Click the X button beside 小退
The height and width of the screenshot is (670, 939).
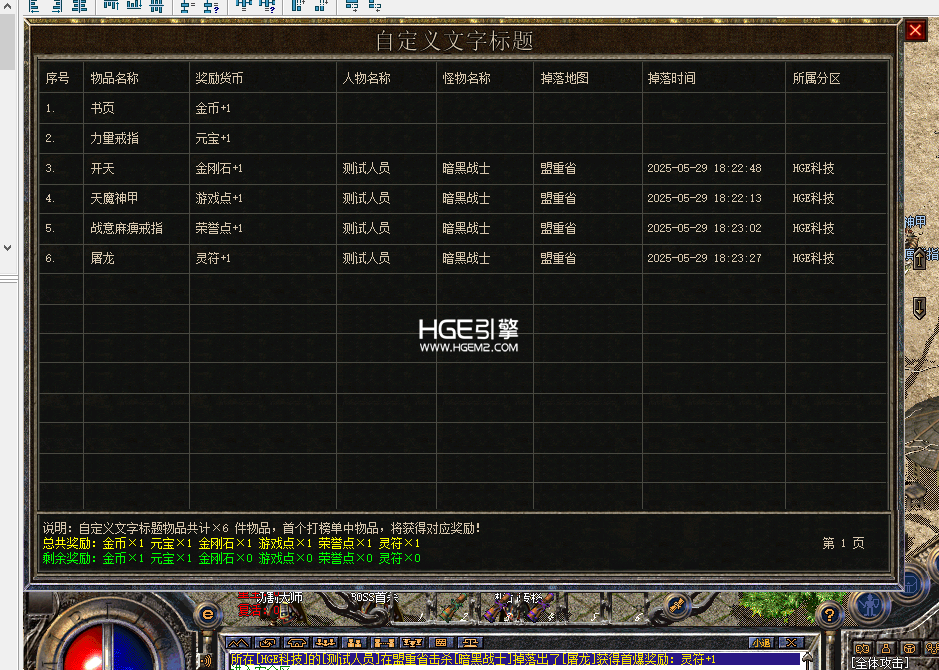791,643
